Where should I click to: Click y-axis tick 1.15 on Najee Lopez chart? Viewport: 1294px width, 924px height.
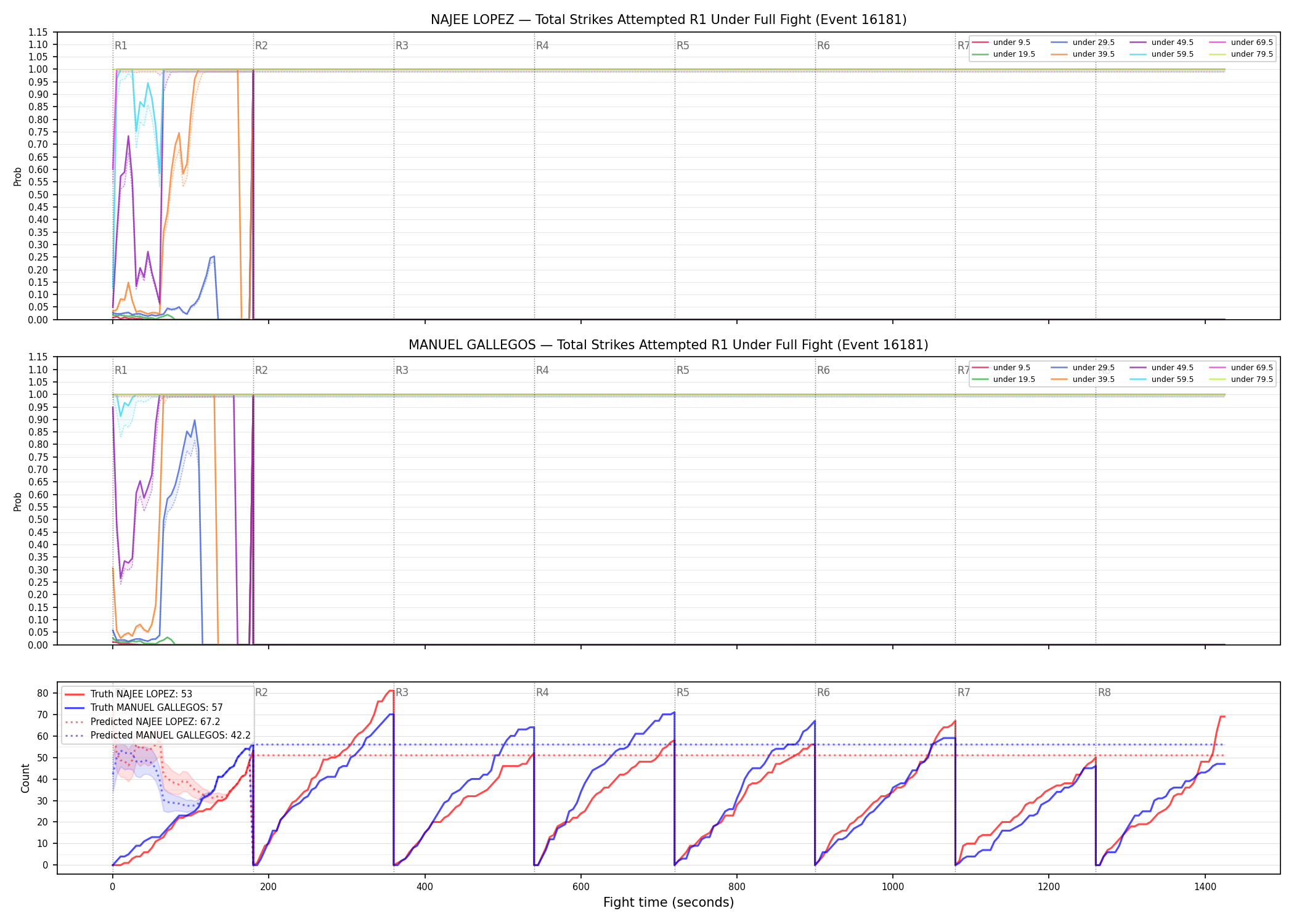pos(38,32)
